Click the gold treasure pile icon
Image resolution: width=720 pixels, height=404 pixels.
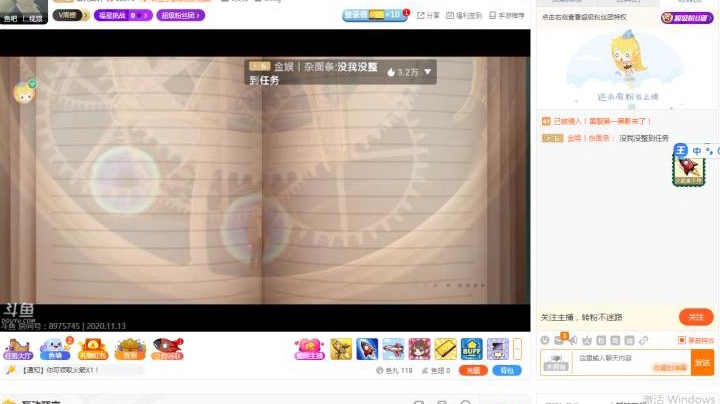coord(130,349)
